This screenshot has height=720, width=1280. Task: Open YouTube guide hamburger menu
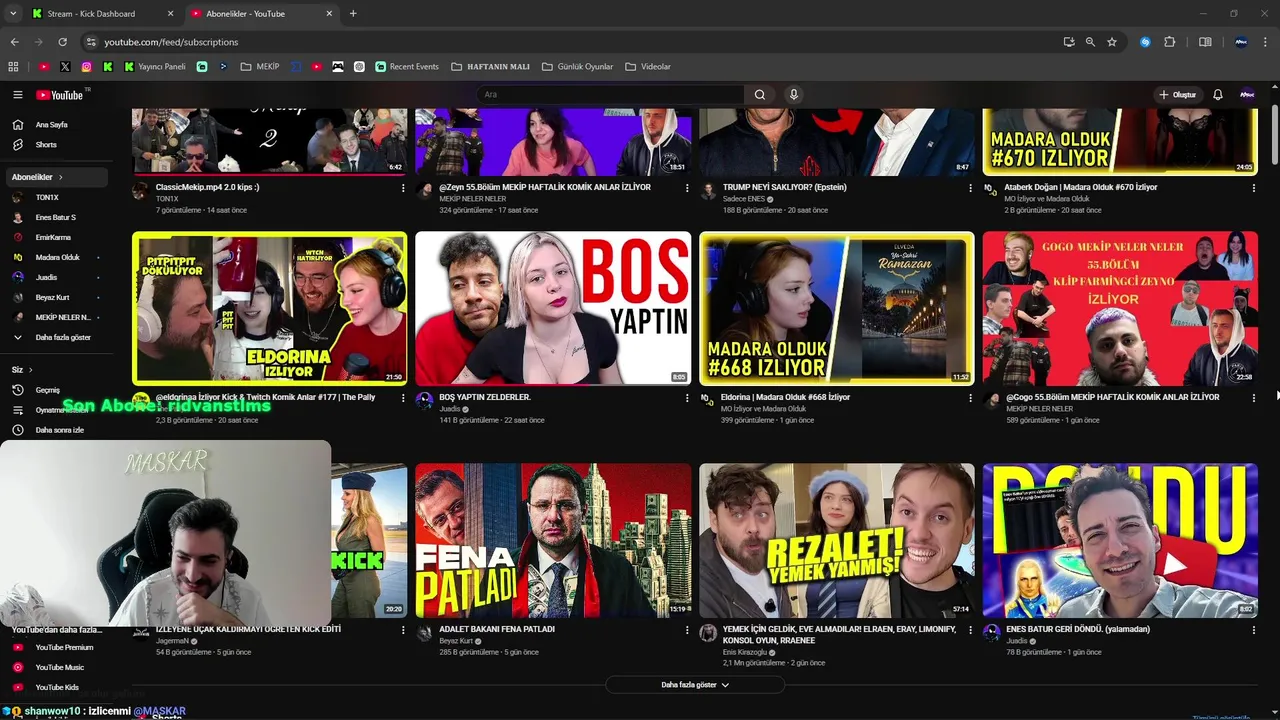click(17, 94)
